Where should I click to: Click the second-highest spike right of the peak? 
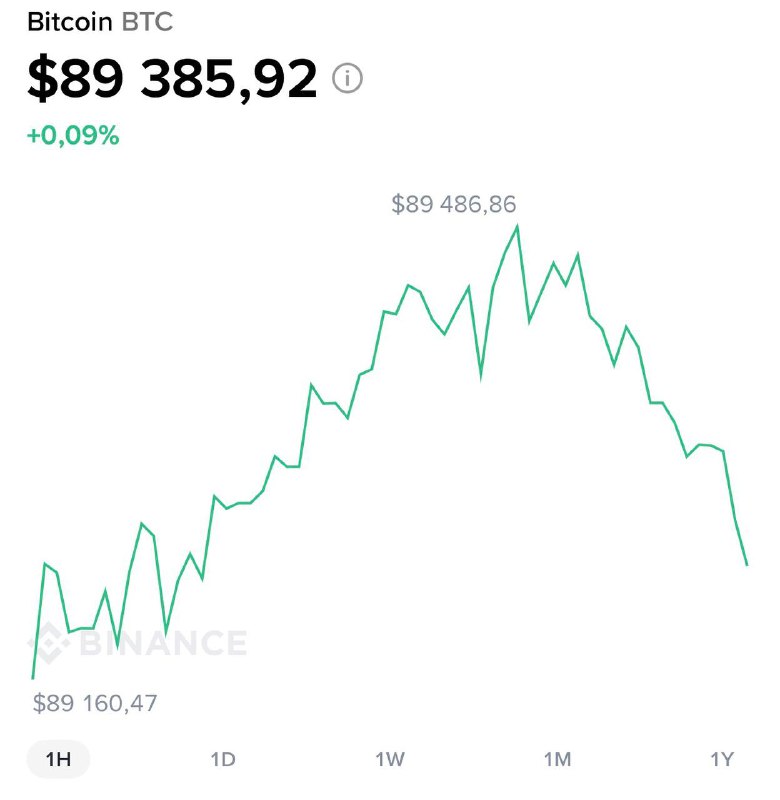click(577, 255)
